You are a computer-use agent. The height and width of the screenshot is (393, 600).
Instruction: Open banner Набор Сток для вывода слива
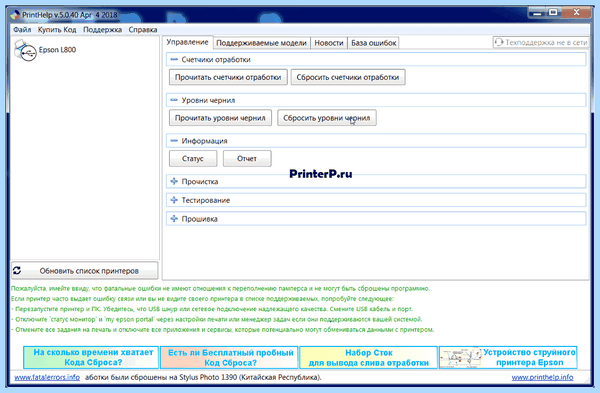pos(368,357)
